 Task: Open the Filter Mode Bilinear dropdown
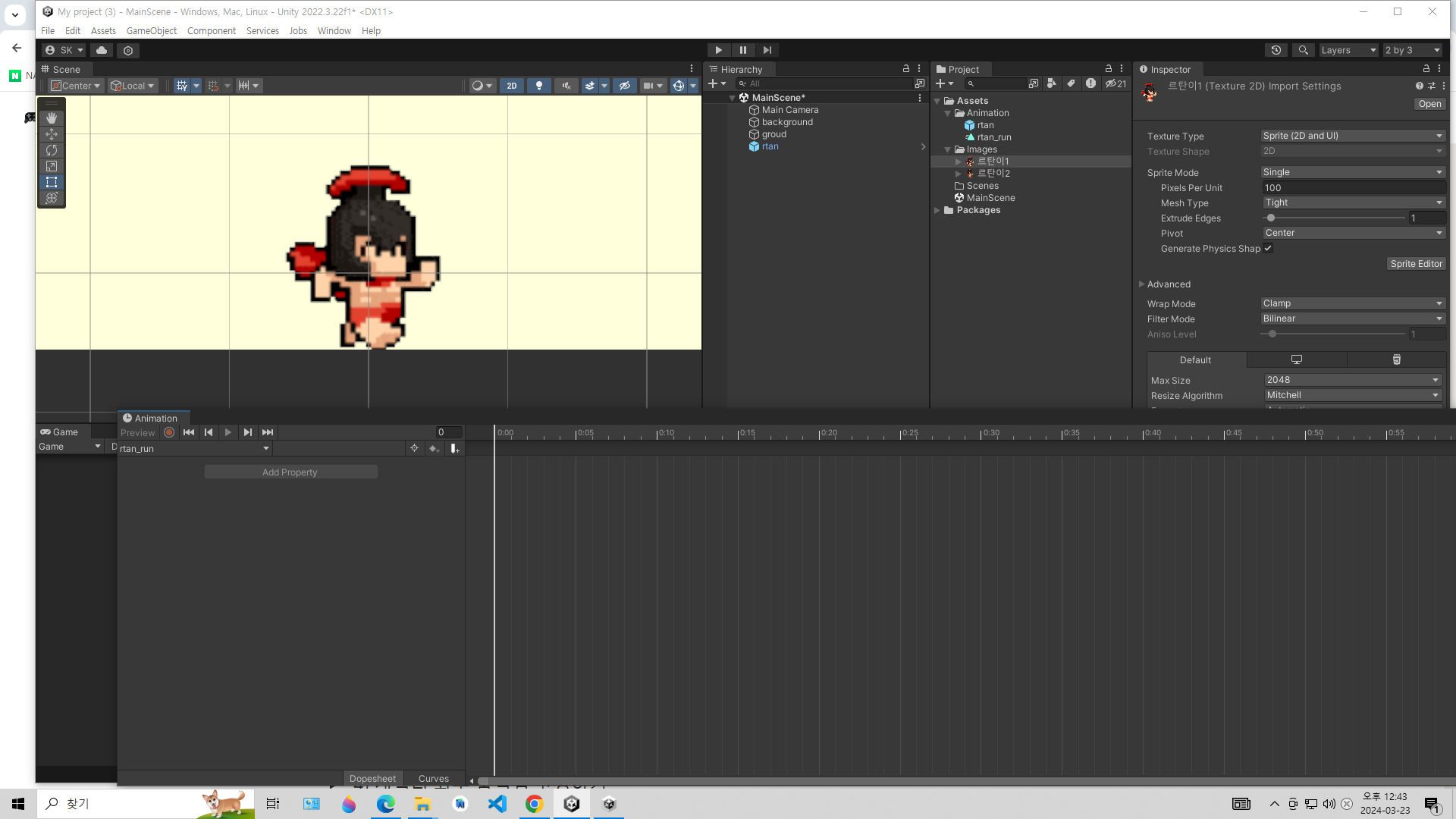[1353, 318]
